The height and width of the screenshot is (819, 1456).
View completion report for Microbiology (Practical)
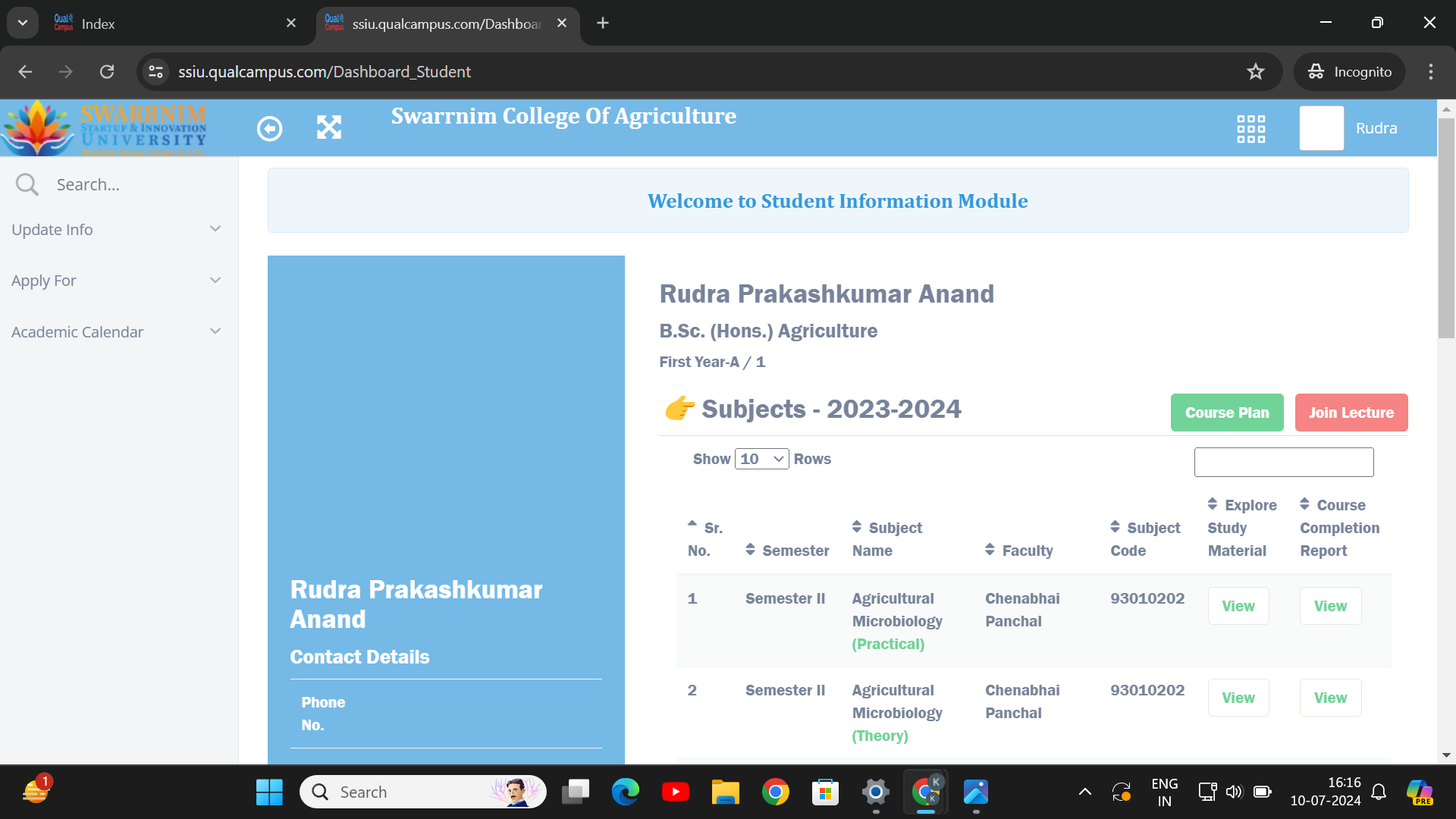click(1330, 606)
